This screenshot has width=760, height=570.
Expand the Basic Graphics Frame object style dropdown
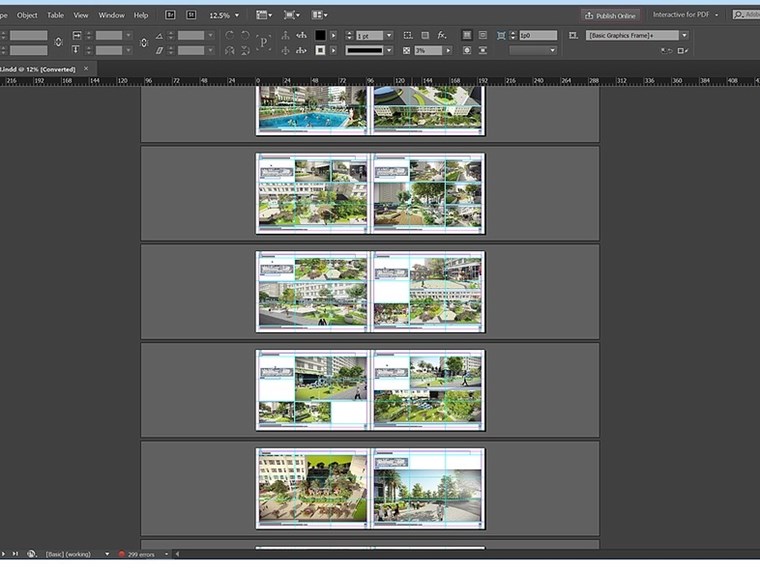(684, 35)
